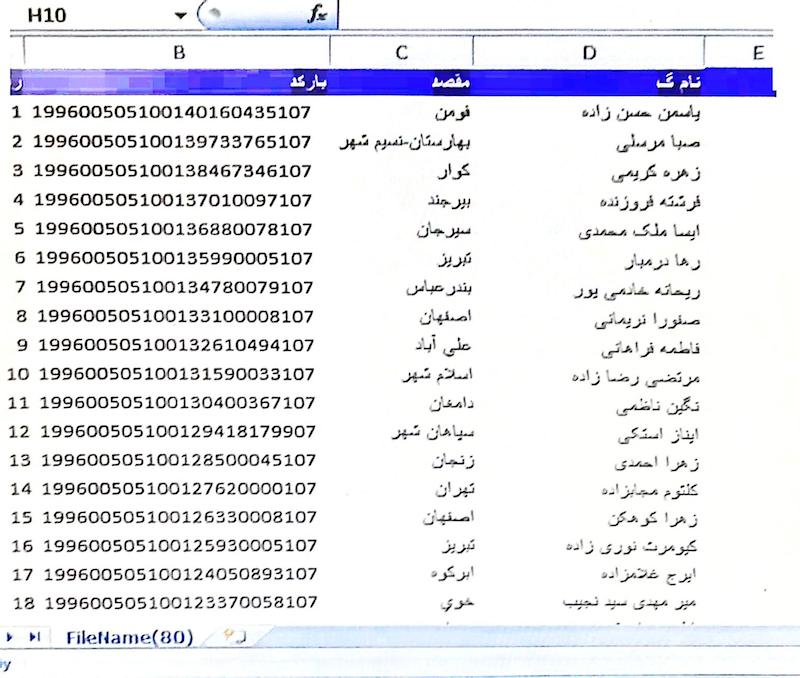Click name cell ایرج غلامزاده in row 17

[x=649, y=575]
